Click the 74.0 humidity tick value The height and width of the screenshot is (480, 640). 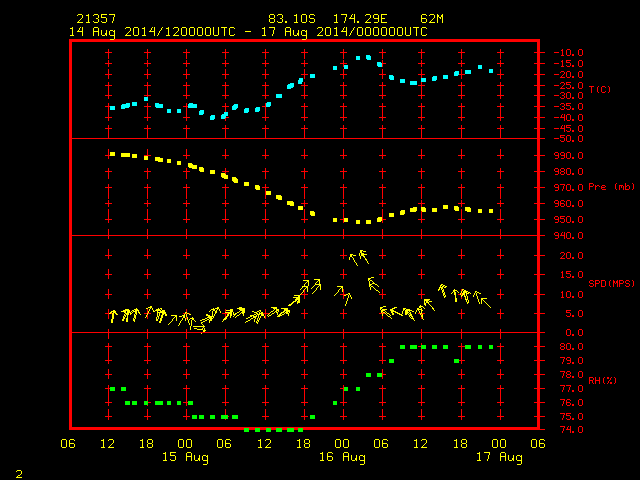coord(571,430)
